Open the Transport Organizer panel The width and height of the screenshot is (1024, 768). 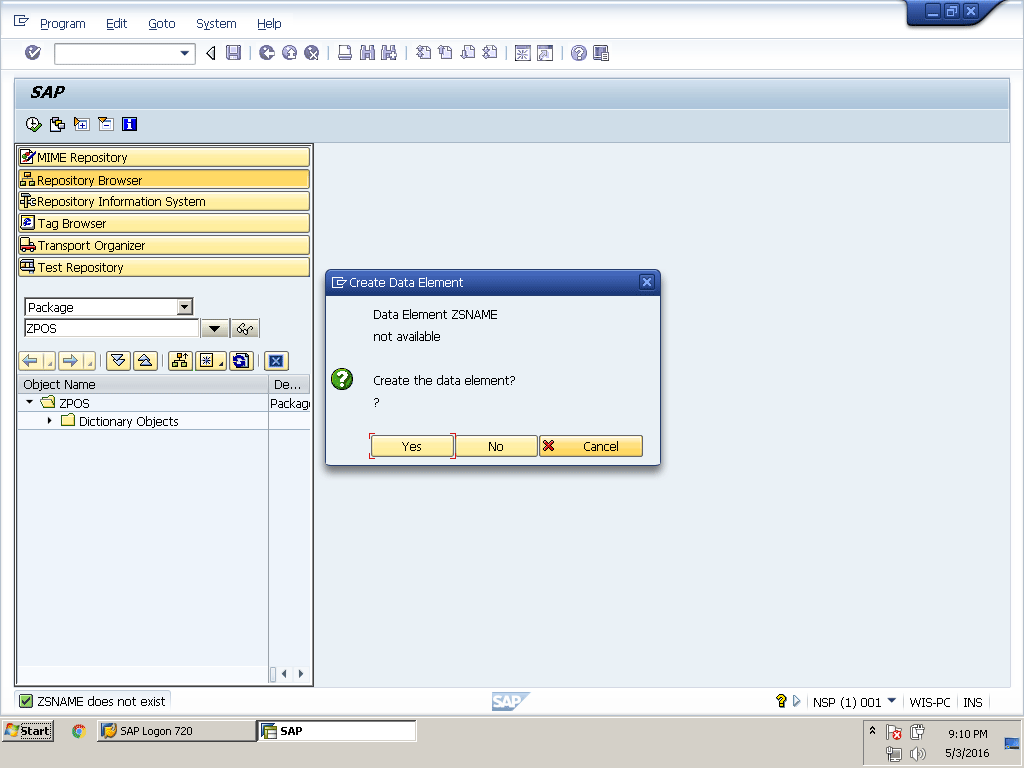pos(164,245)
